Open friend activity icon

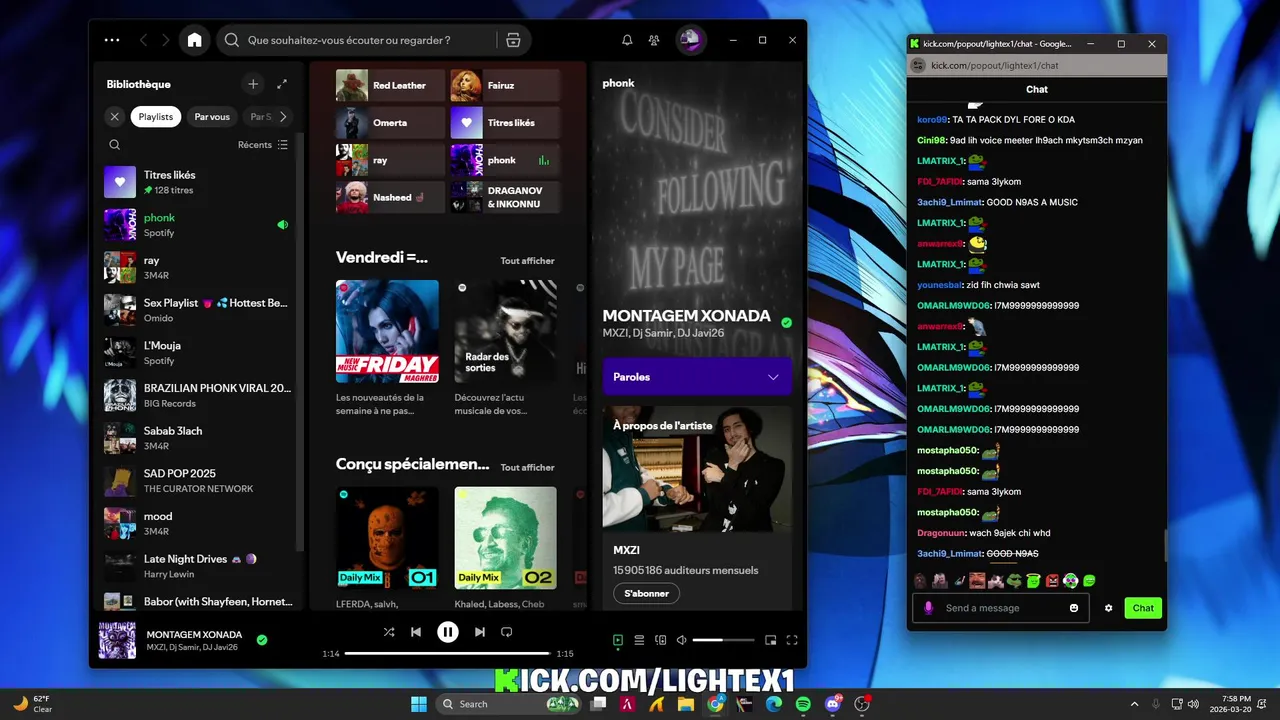pos(654,40)
